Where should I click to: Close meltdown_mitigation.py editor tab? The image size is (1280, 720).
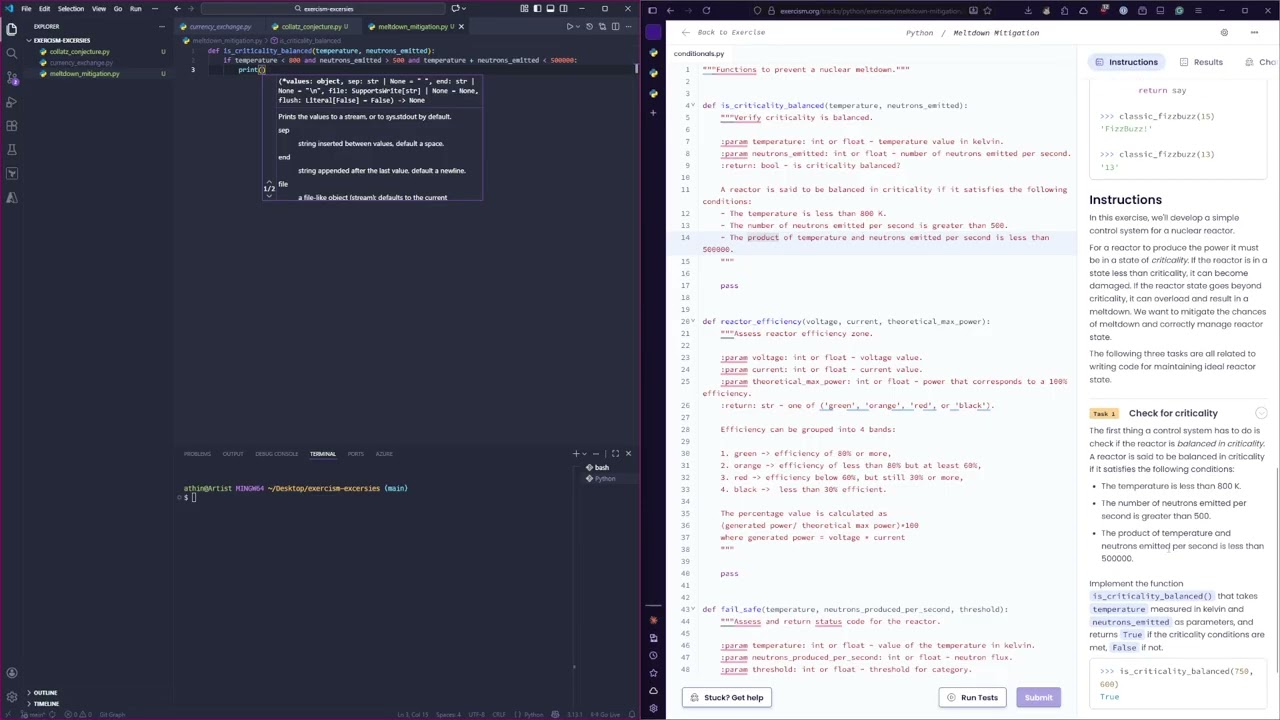461,27
